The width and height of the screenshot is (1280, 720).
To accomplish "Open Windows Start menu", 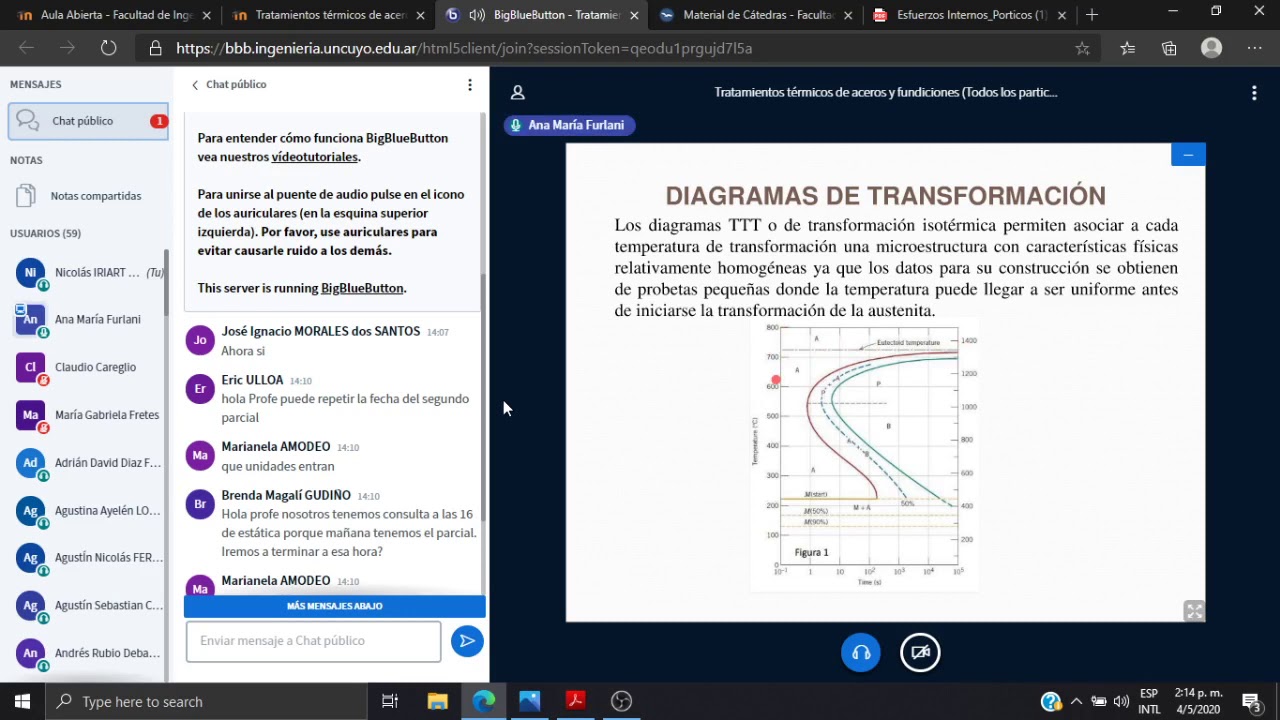I will point(22,701).
